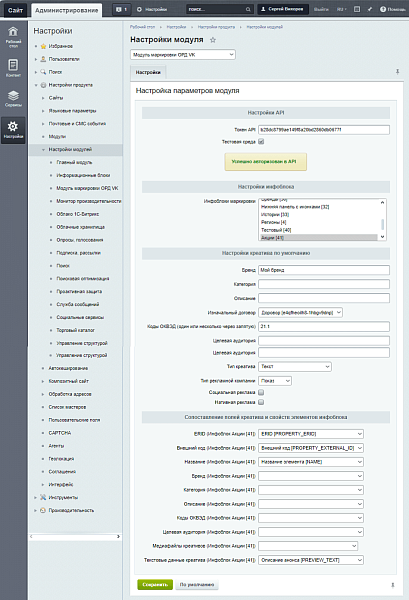Click the up arrow of the infoblock list
The width and height of the screenshot is (409, 600).
tap(382, 202)
